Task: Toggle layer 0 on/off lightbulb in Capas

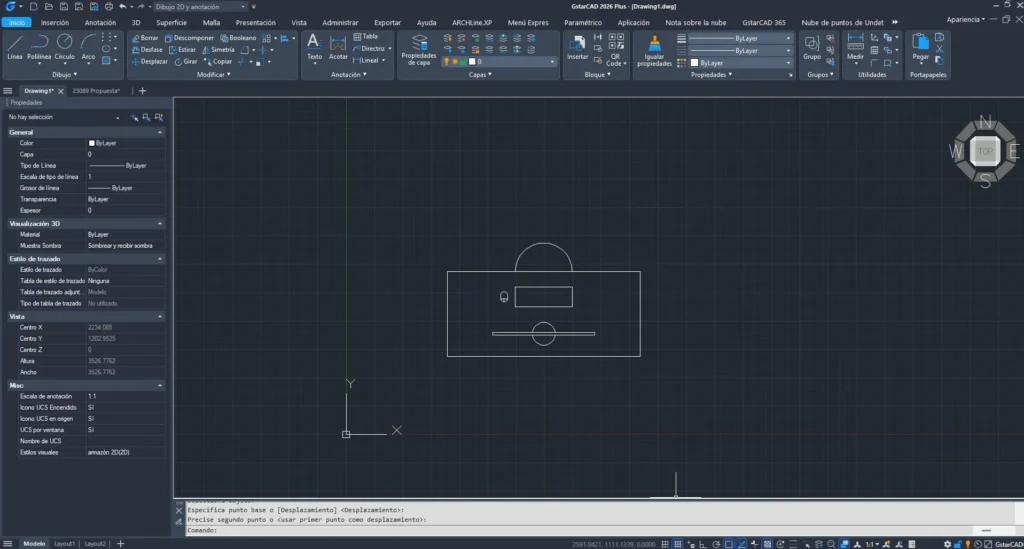Action: tap(447, 62)
